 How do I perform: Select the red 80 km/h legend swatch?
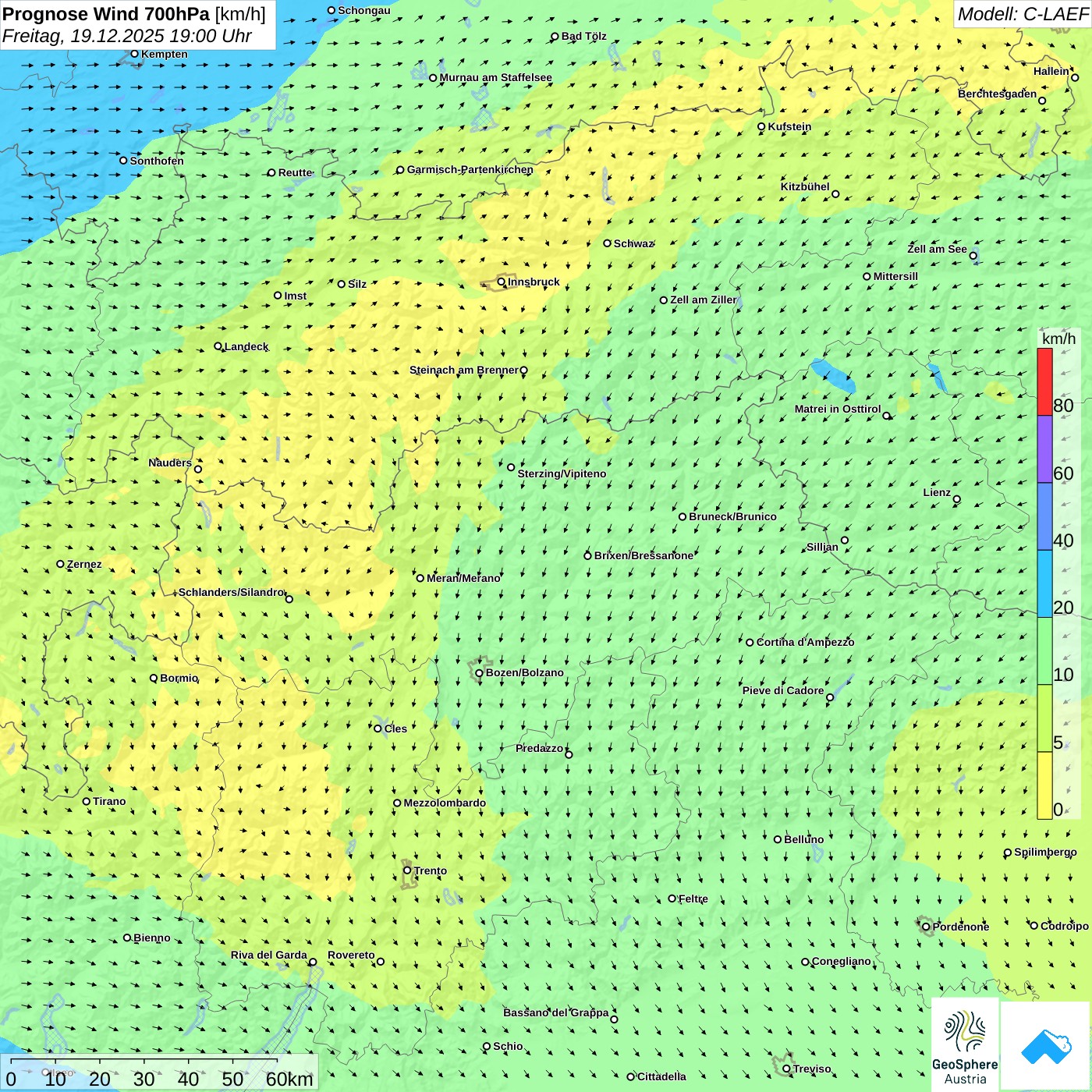(x=1044, y=382)
